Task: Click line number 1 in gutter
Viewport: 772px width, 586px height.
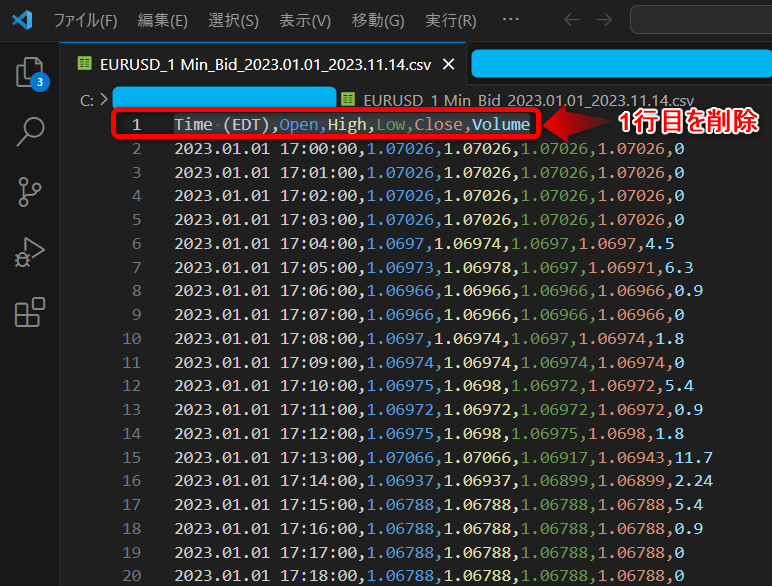Action: pyautogui.click(x=136, y=125)
